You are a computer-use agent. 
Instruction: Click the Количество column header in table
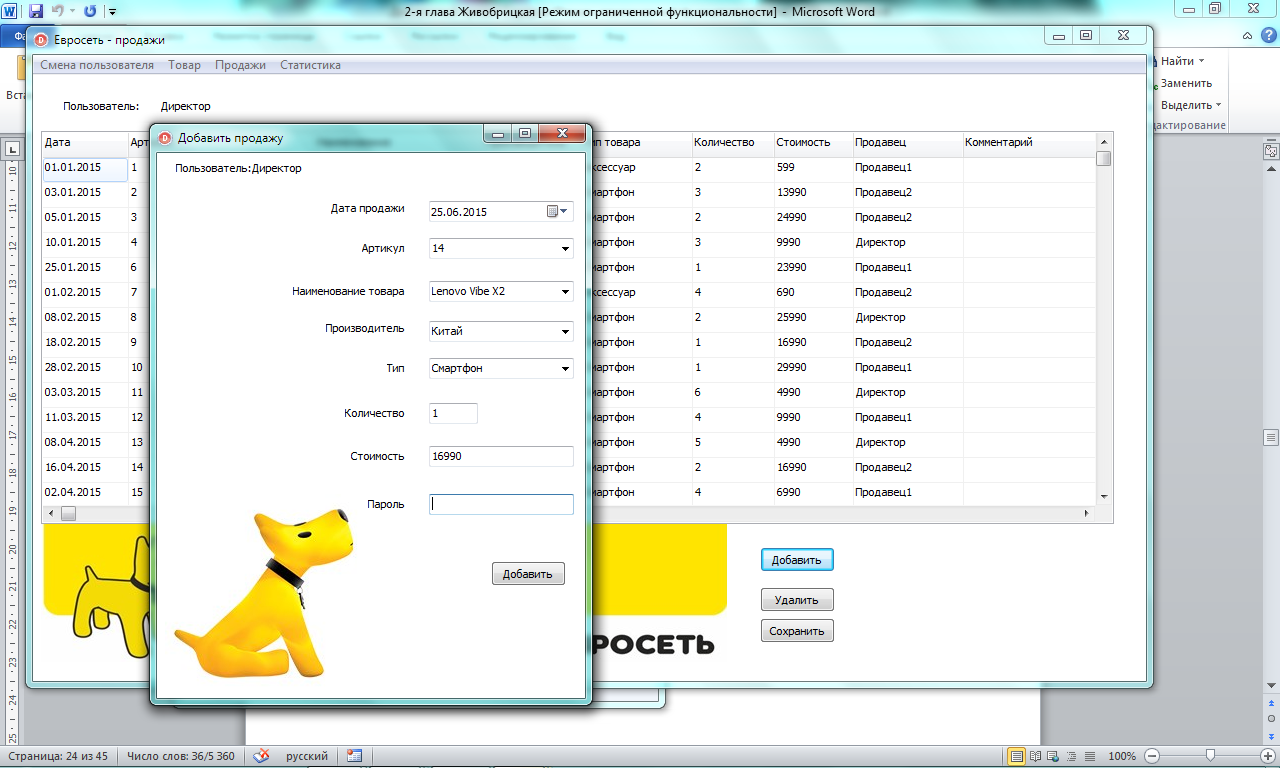click(731, 143)
